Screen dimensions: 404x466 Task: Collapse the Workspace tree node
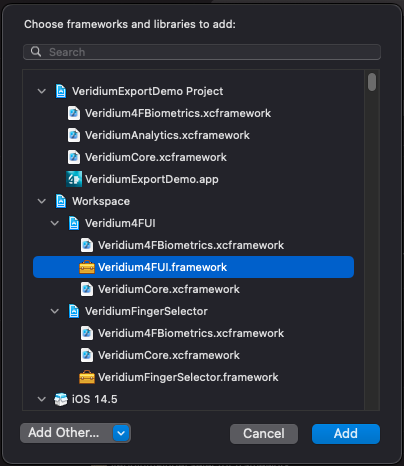[x=42, y=201]
